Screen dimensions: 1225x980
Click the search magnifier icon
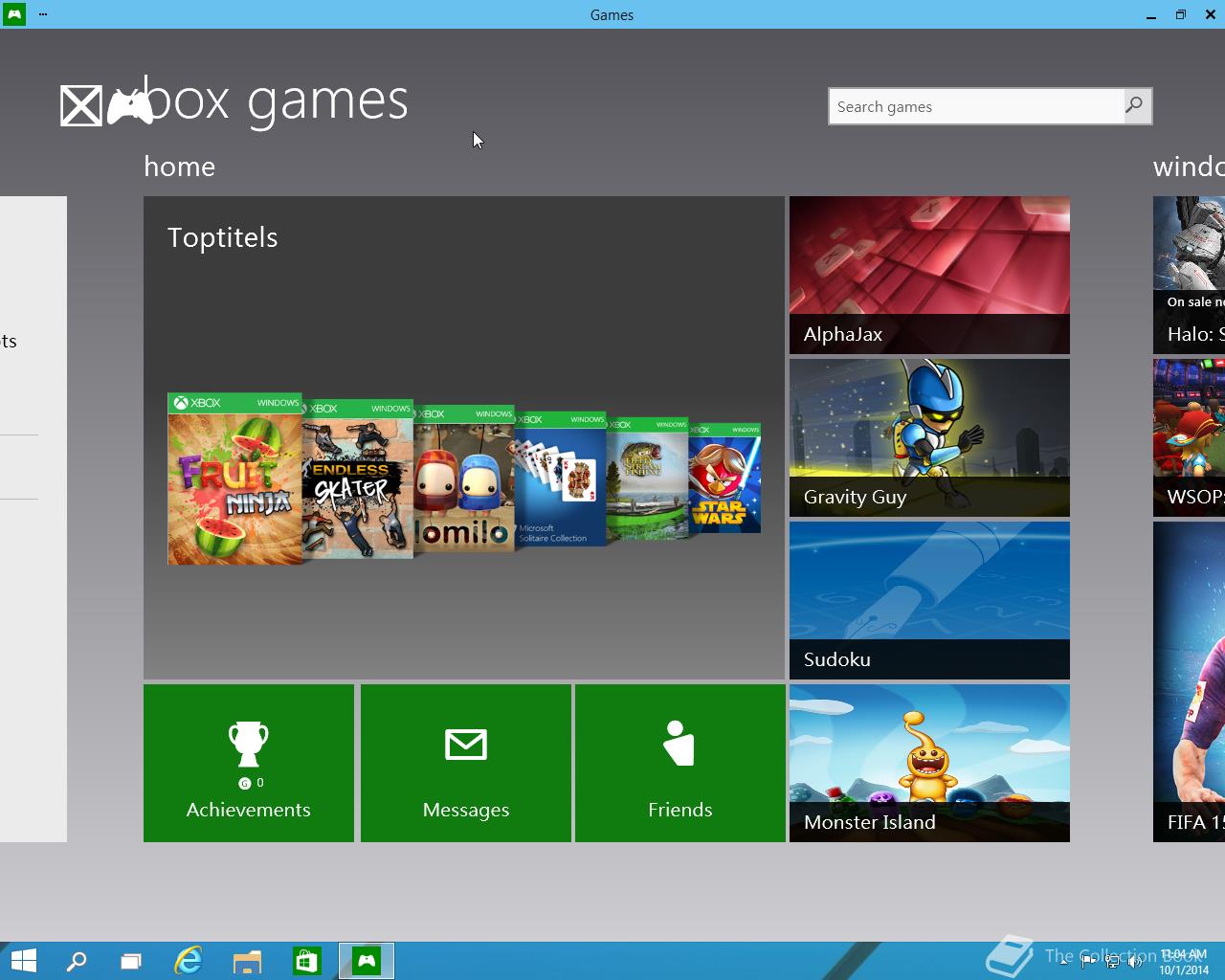point(1136,106)
